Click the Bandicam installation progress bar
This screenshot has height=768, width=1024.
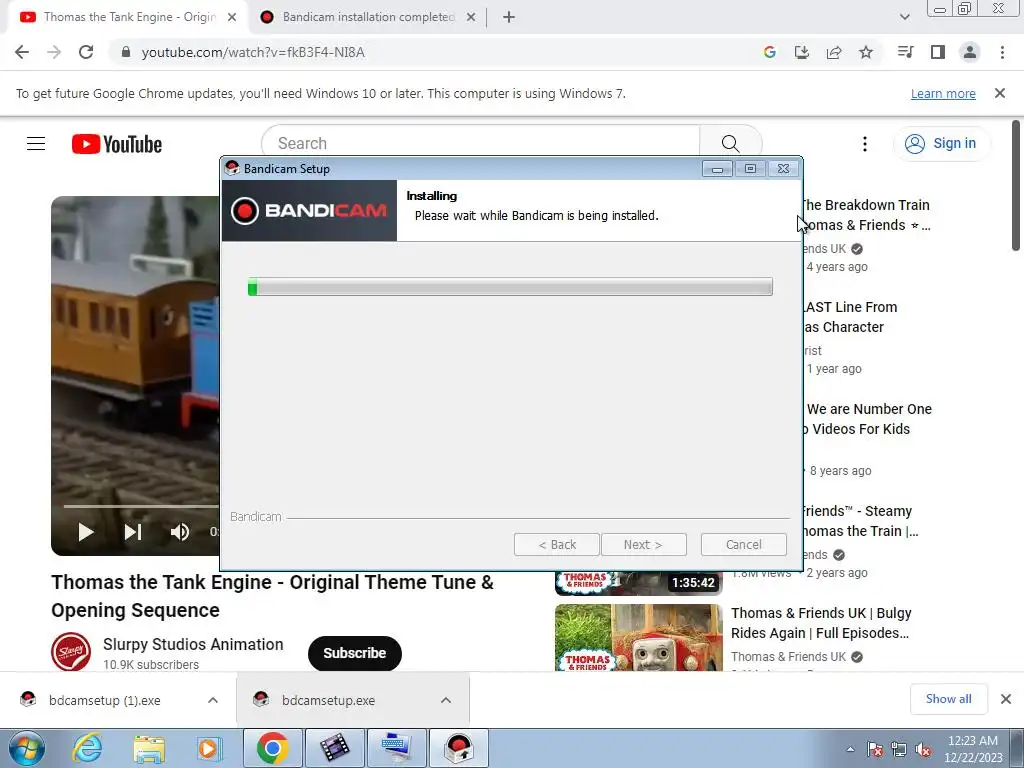[510, 287]
